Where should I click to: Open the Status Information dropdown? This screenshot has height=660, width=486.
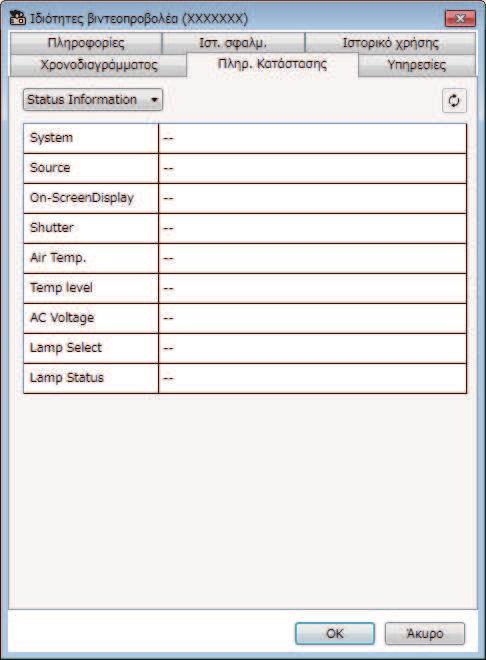pyautogui.click(x=93, y=100)
